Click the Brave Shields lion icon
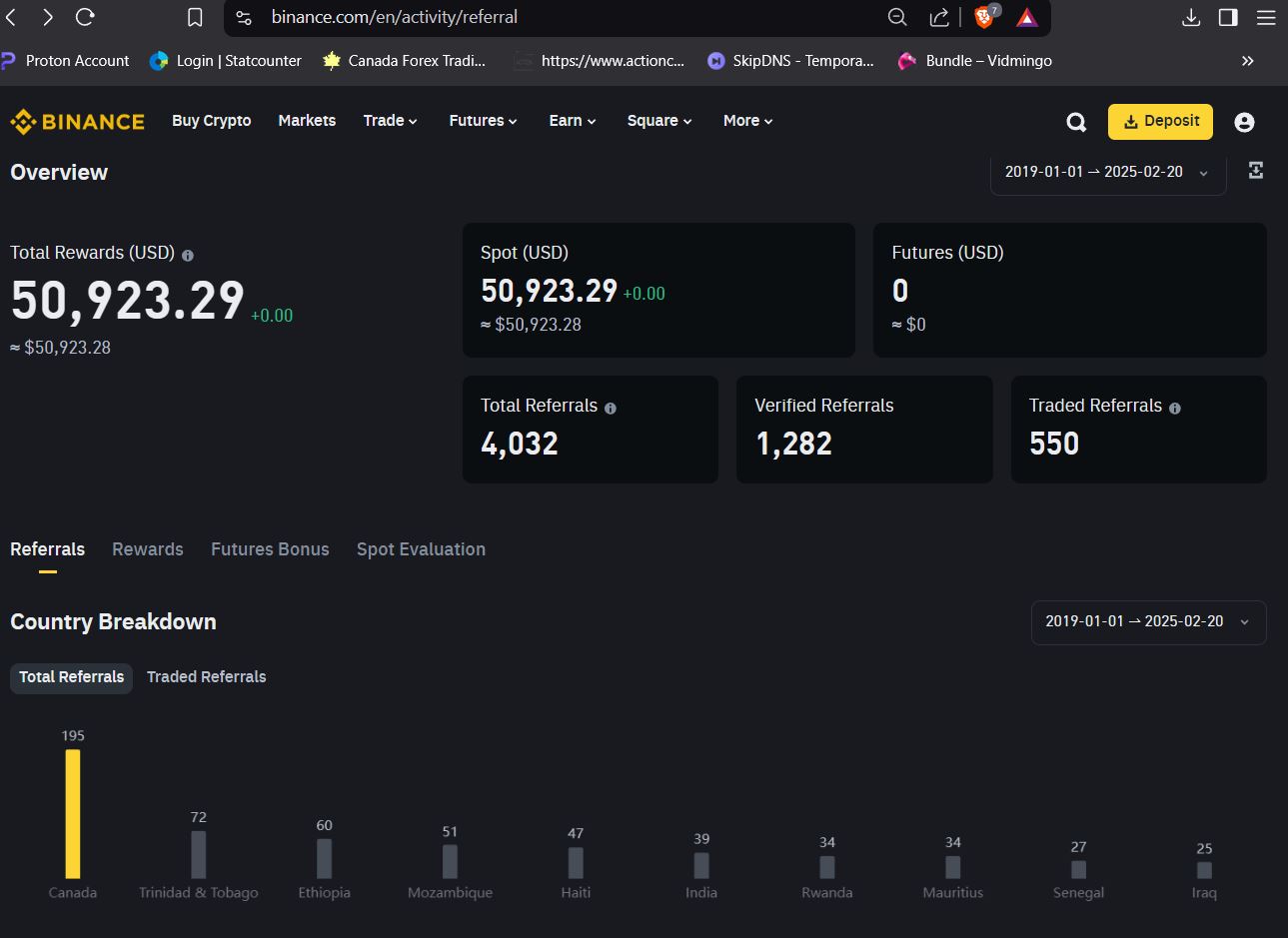The height and width of the screenshot is (938, 1288). click(984, 17)
